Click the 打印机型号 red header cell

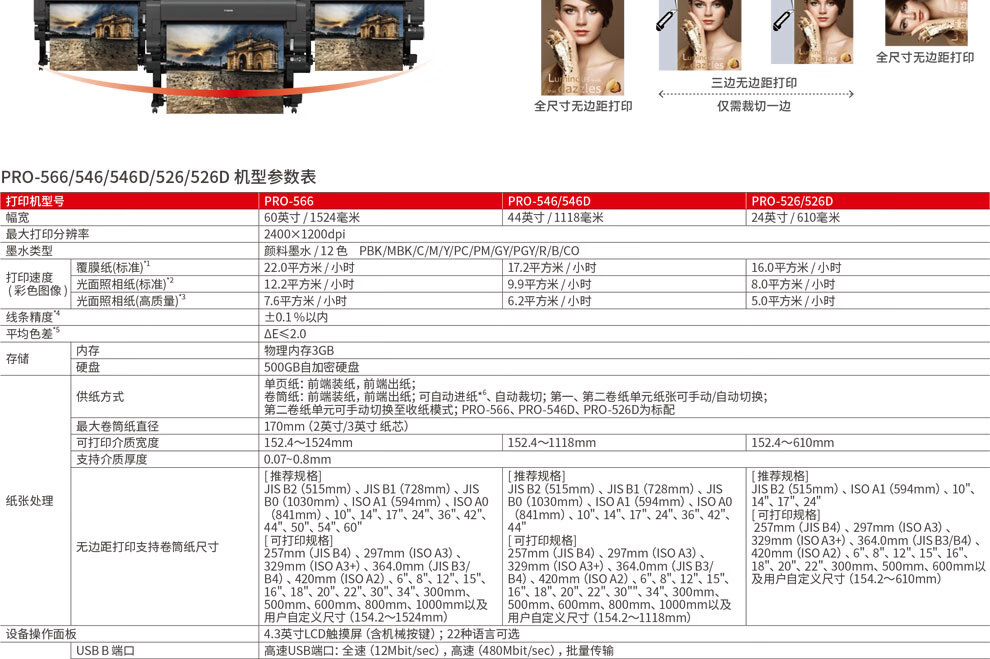35,201
